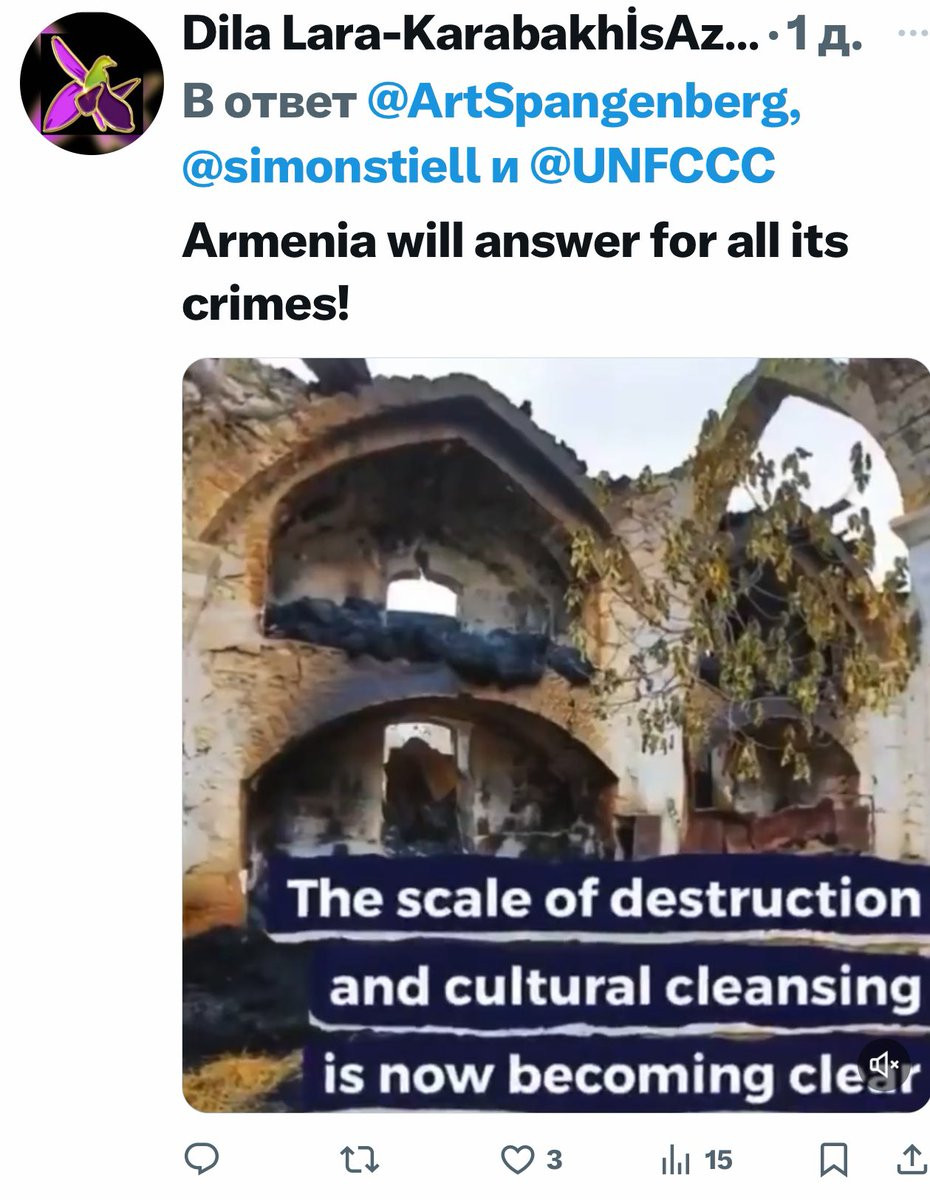Click the 'В ответ' reply label
This screenshot has height=1200, width=930.
270,103
